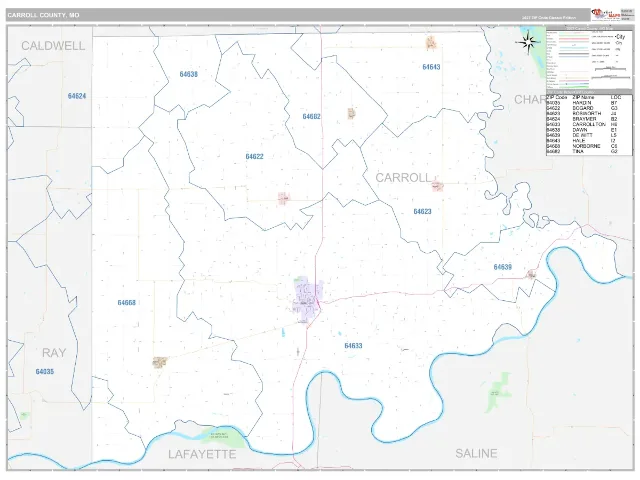Click the large City label in legend
The image size is (640, 480).
(620, 36)
